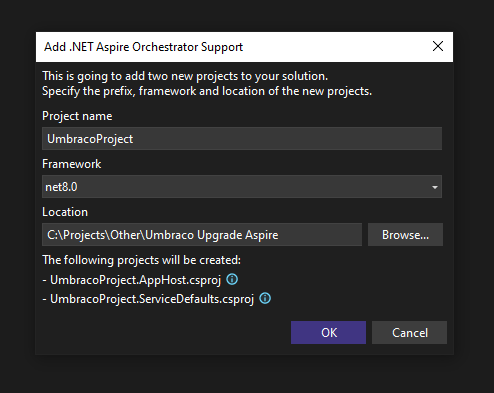Click the dialog title 'Add .NET Aspire Orchestrator Support'
The image size is (494, 393).
(x=143, y=47)
